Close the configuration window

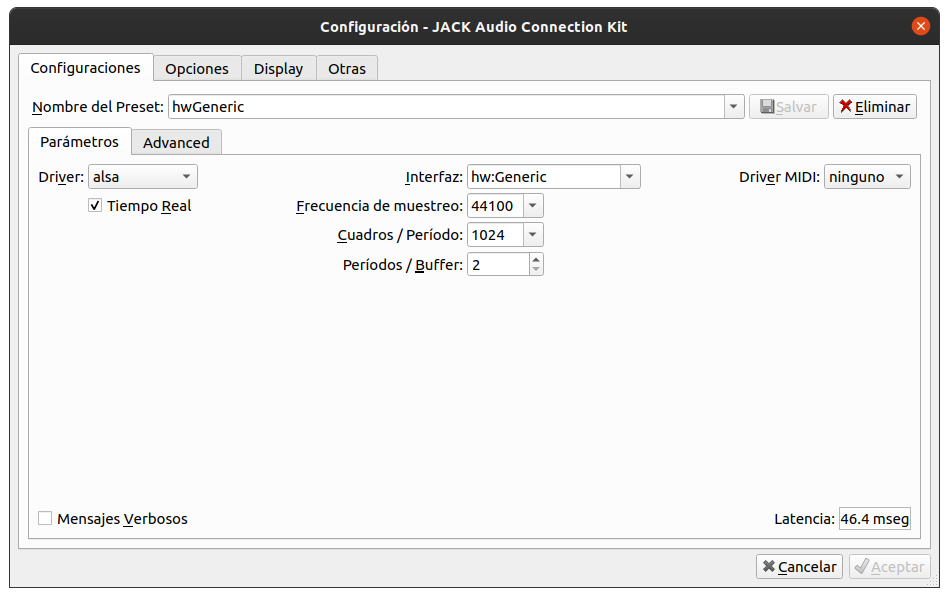click(921, 26)
